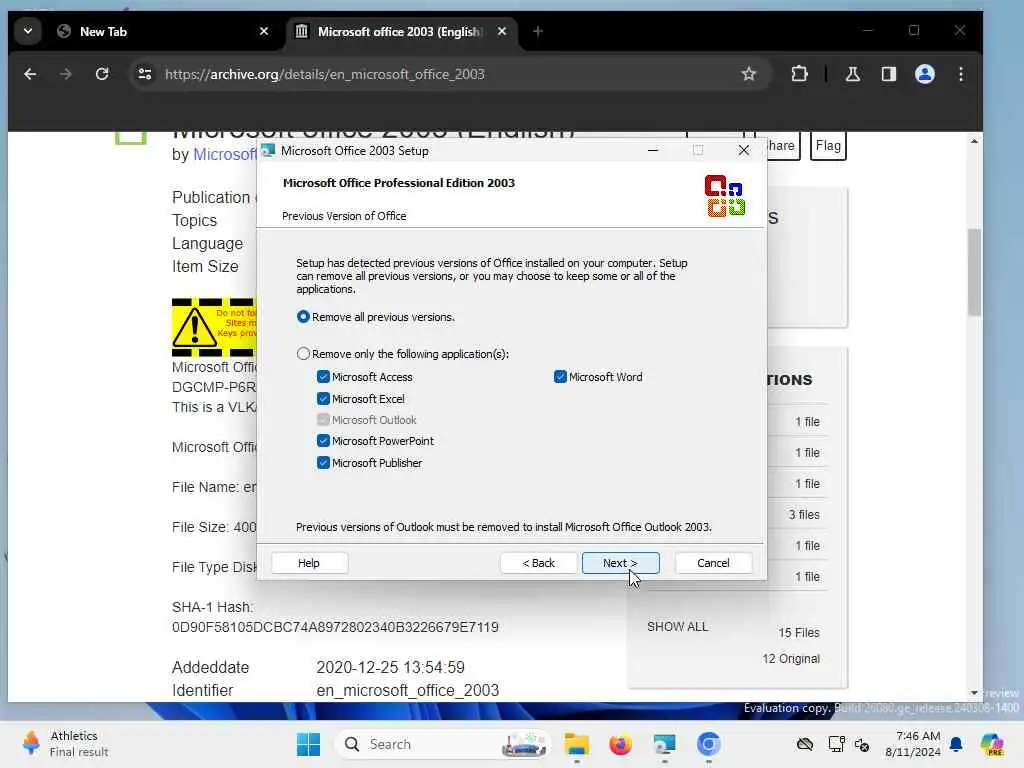Click the page scrollbar thumb
The height and width of the screenshot is (768, 1024).
point(974,272)
